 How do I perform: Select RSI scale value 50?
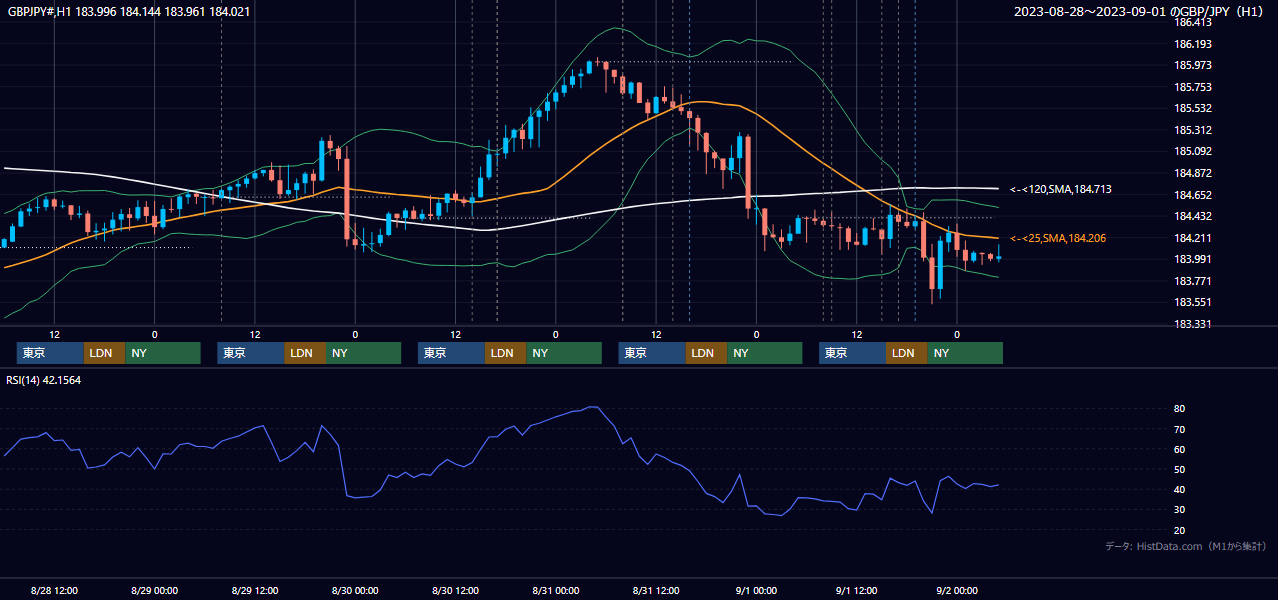coord(1180,469)
